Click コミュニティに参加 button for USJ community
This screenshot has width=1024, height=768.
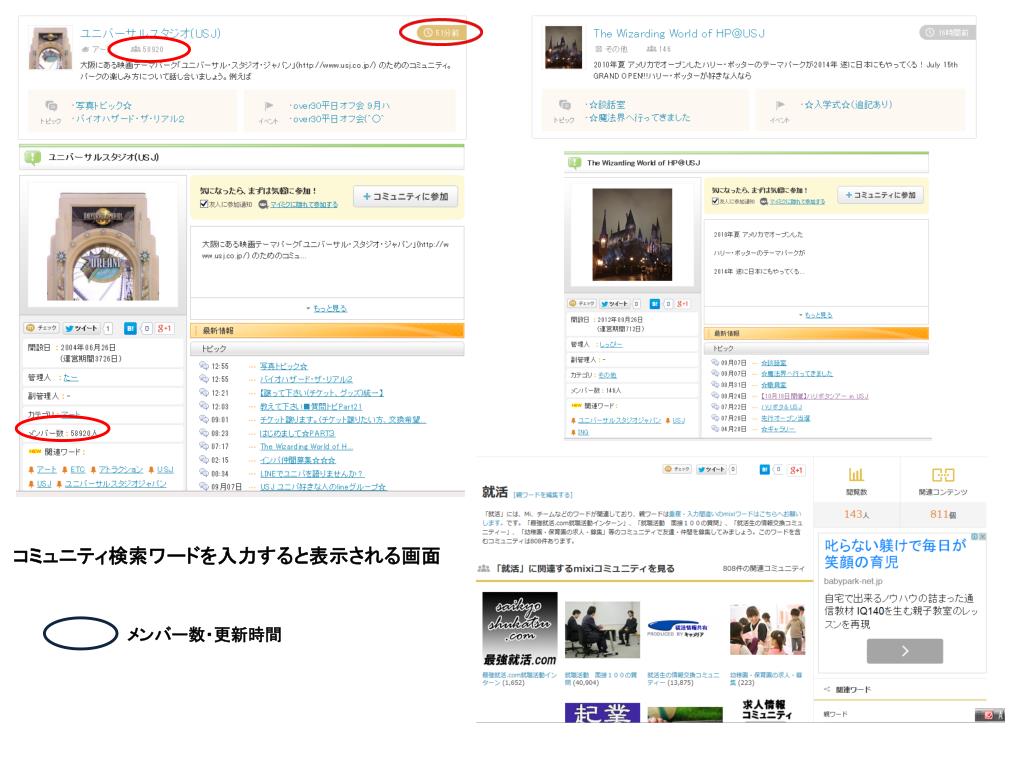pos(404,196)
